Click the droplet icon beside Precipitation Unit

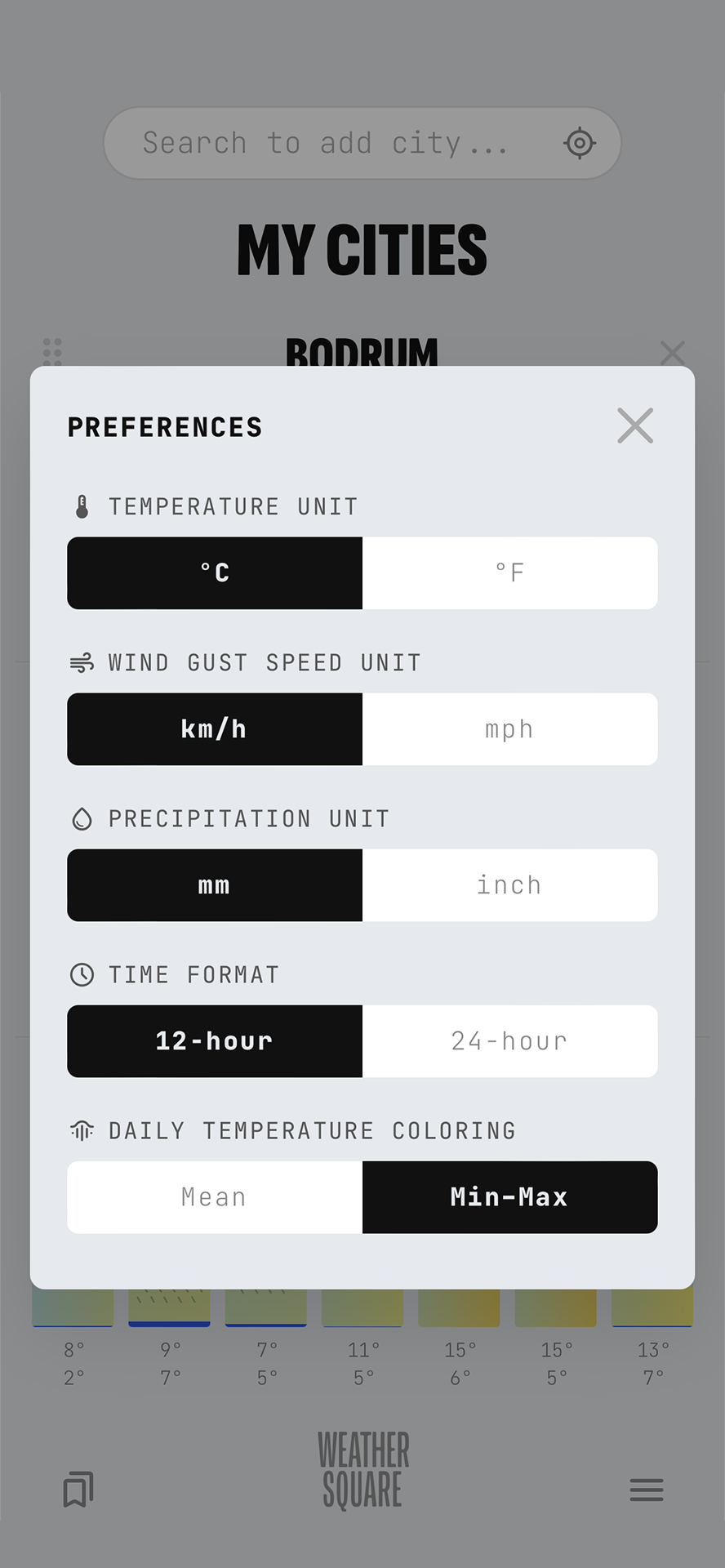point(82,818)
